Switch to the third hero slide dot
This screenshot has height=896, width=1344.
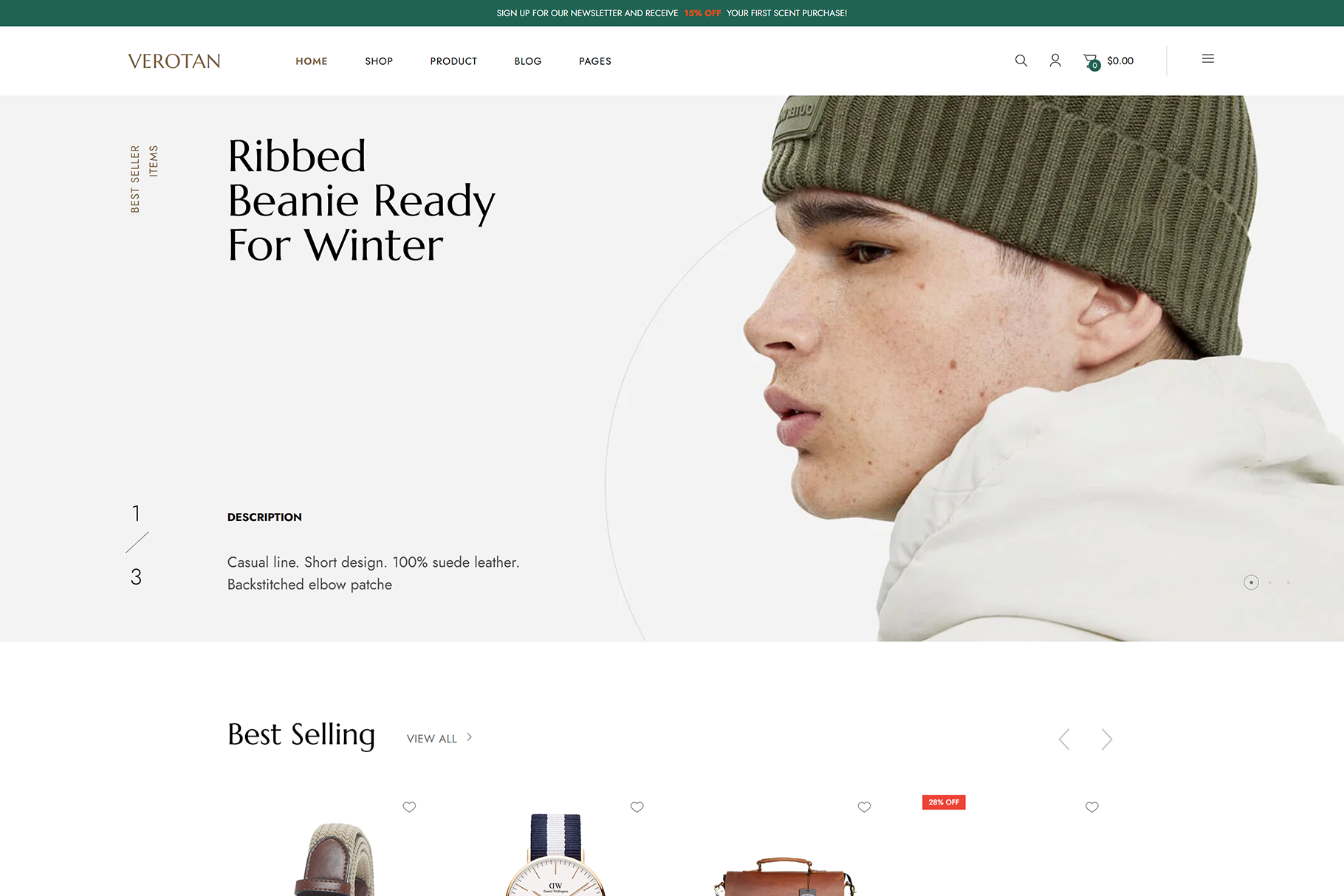click(x=1289, y=582)
